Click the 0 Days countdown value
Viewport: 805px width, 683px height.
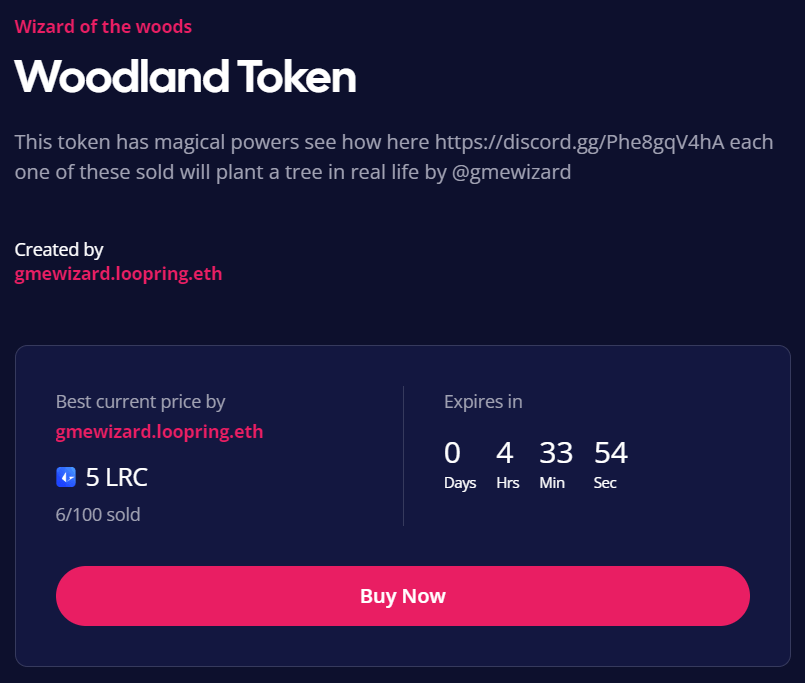[x=453, y=454]
